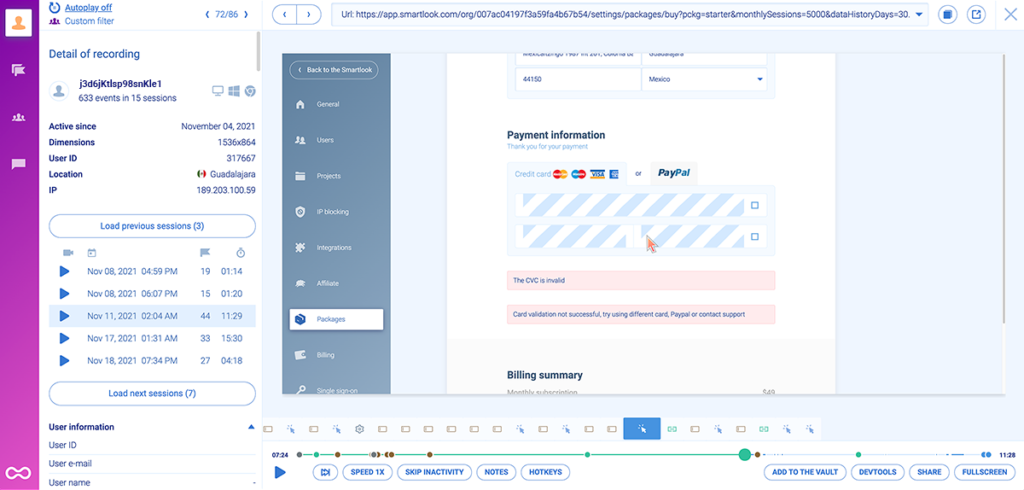Play the Nov 08, 2021 06:07 PM session
Image resolution: width=1024 pixels, height=490 pixels.
[x=64, y=293]
